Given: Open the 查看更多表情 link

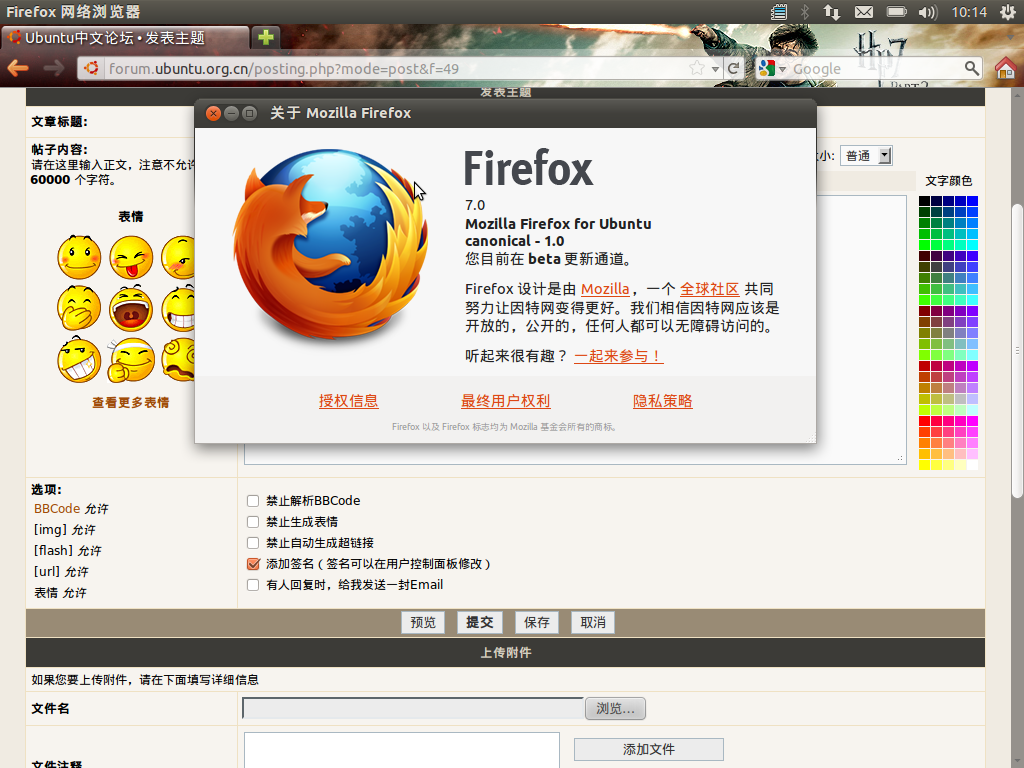Looking at the screenshot, I should (x=131, y=402).
